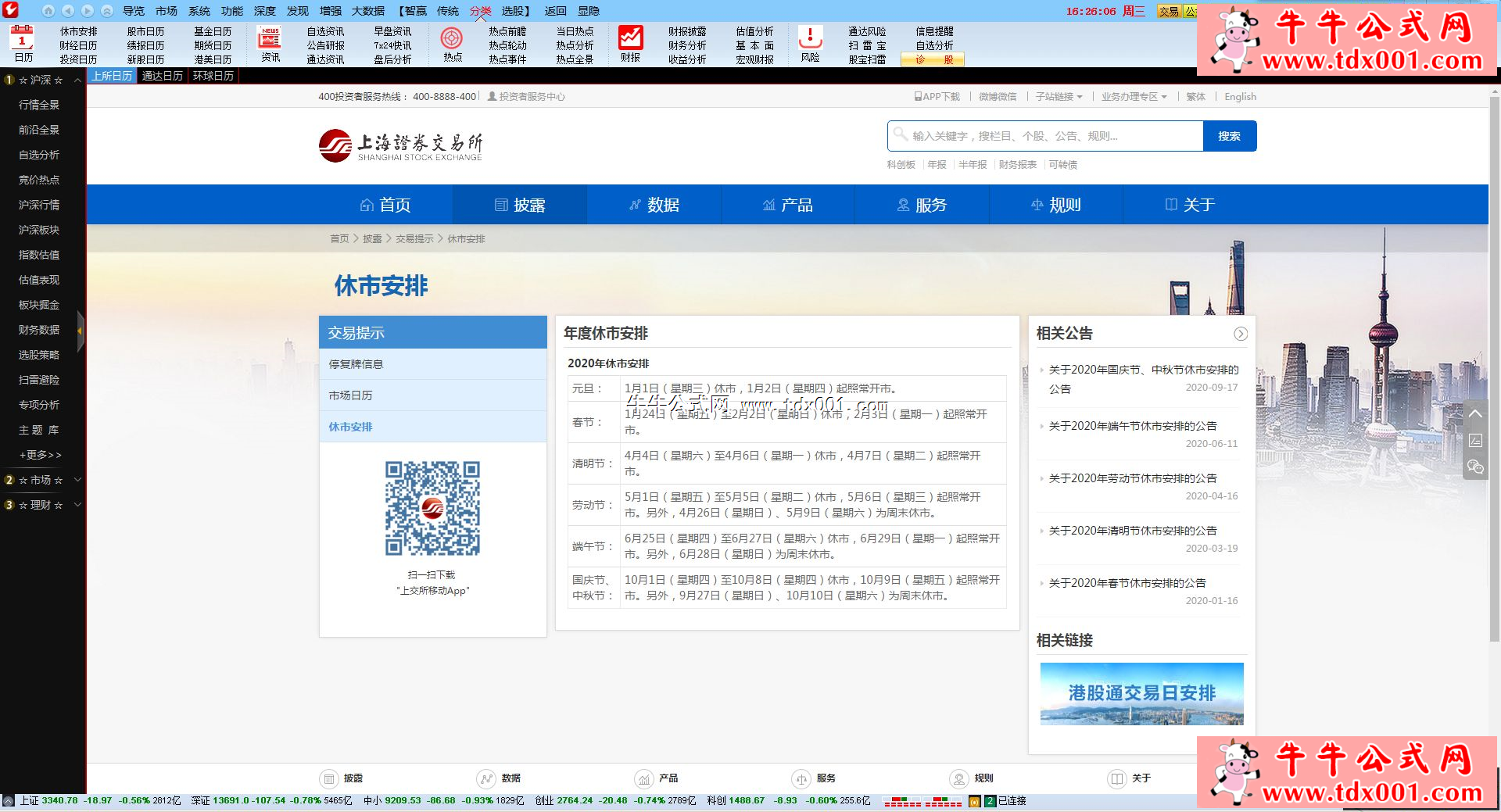Click the APP下载 link
Viewport: 1501px width, 812px height.
pyautogui.click(x=937, y=97)
